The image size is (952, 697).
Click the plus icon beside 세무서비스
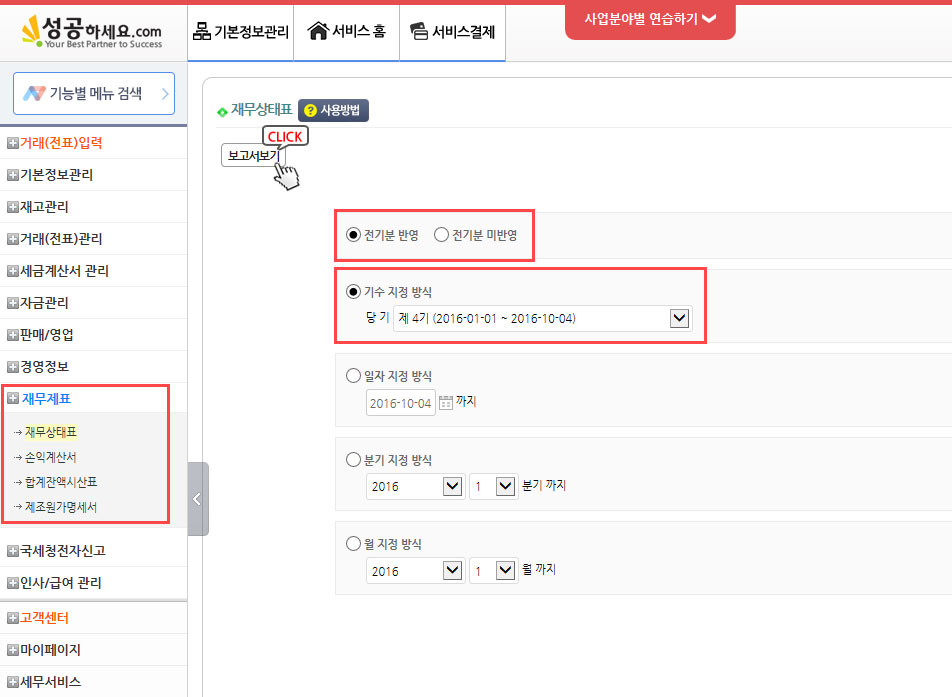pos(12,682)
